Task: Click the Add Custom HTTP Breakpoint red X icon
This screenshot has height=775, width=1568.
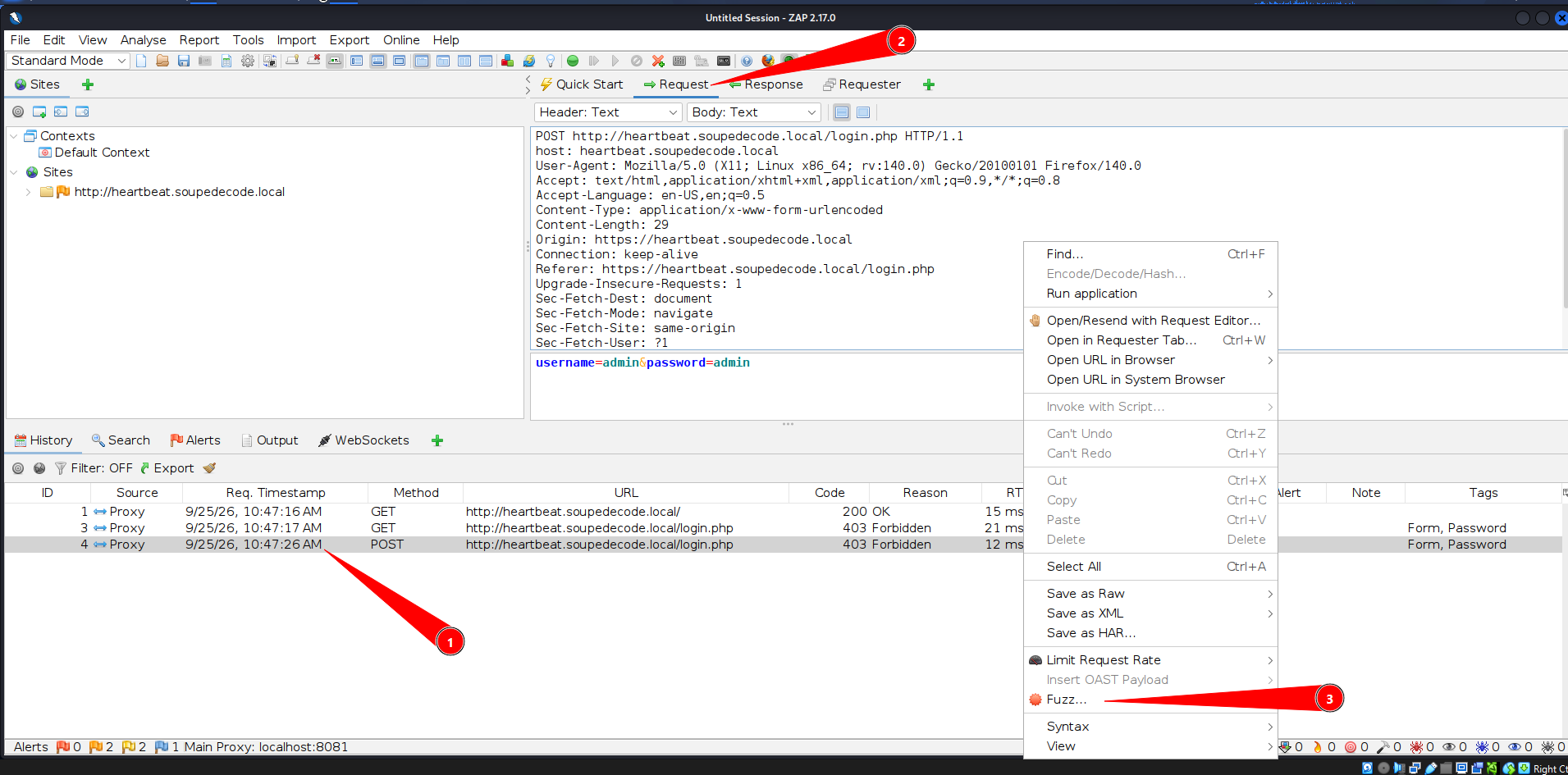Action: tap(658, 61)
